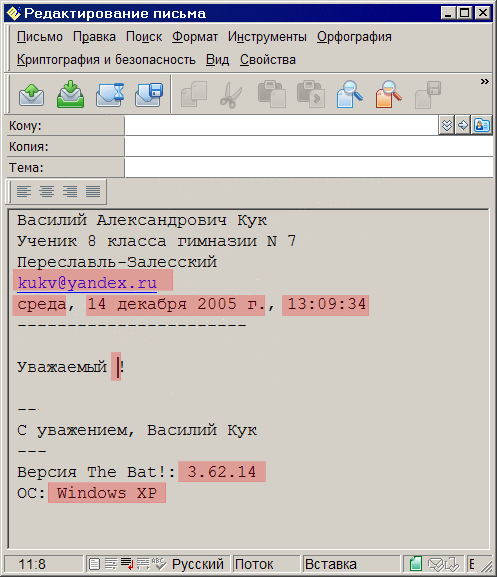Screen dimensions: 497x577
Task: Click the find and replace orange magnifier icon
Action: click(x=388, y=95)
